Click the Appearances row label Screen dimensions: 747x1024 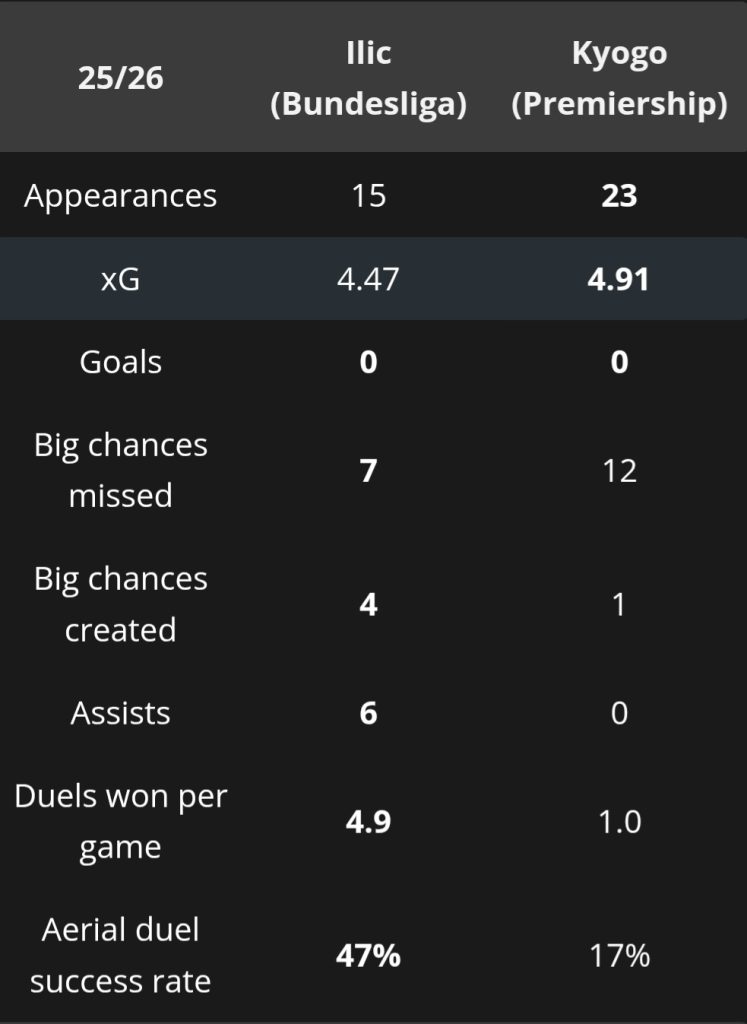(120, 195)
